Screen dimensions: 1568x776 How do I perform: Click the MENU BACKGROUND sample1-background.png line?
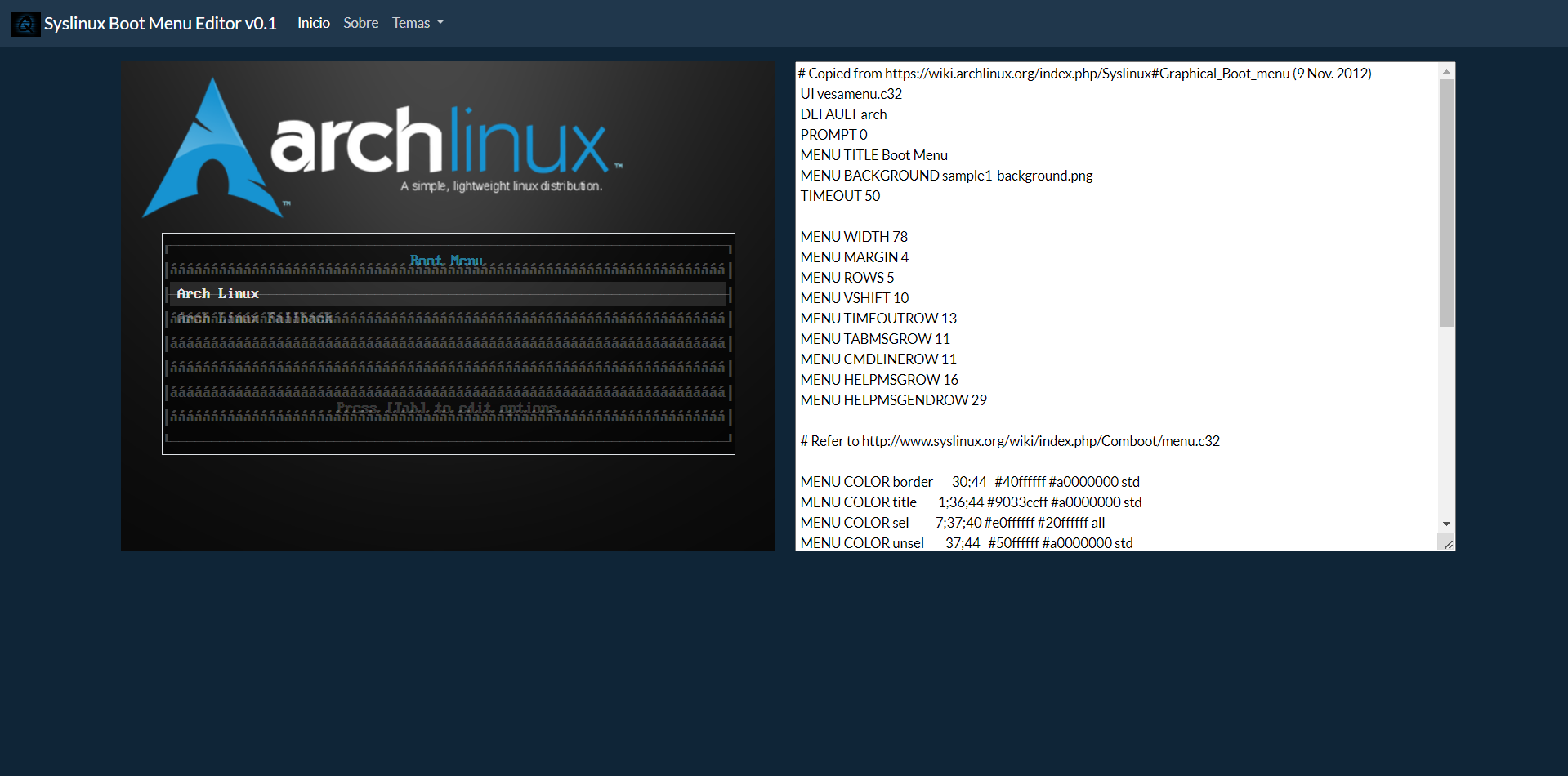coord(946,175)
